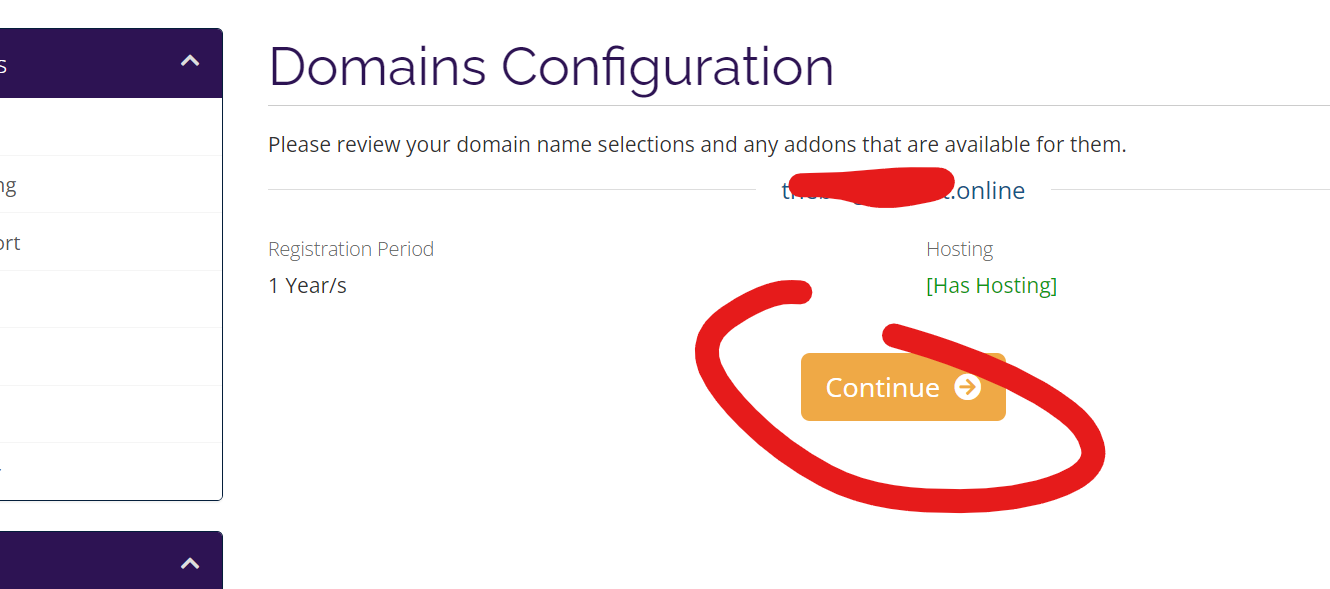Click the grey Hosting label

[x=959, y=249]
